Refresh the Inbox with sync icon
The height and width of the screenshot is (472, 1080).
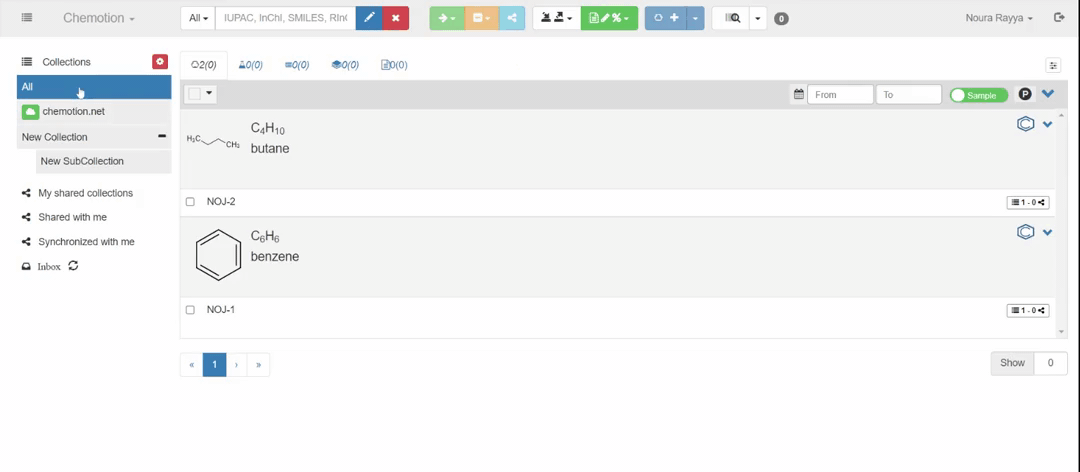(73, 266)
